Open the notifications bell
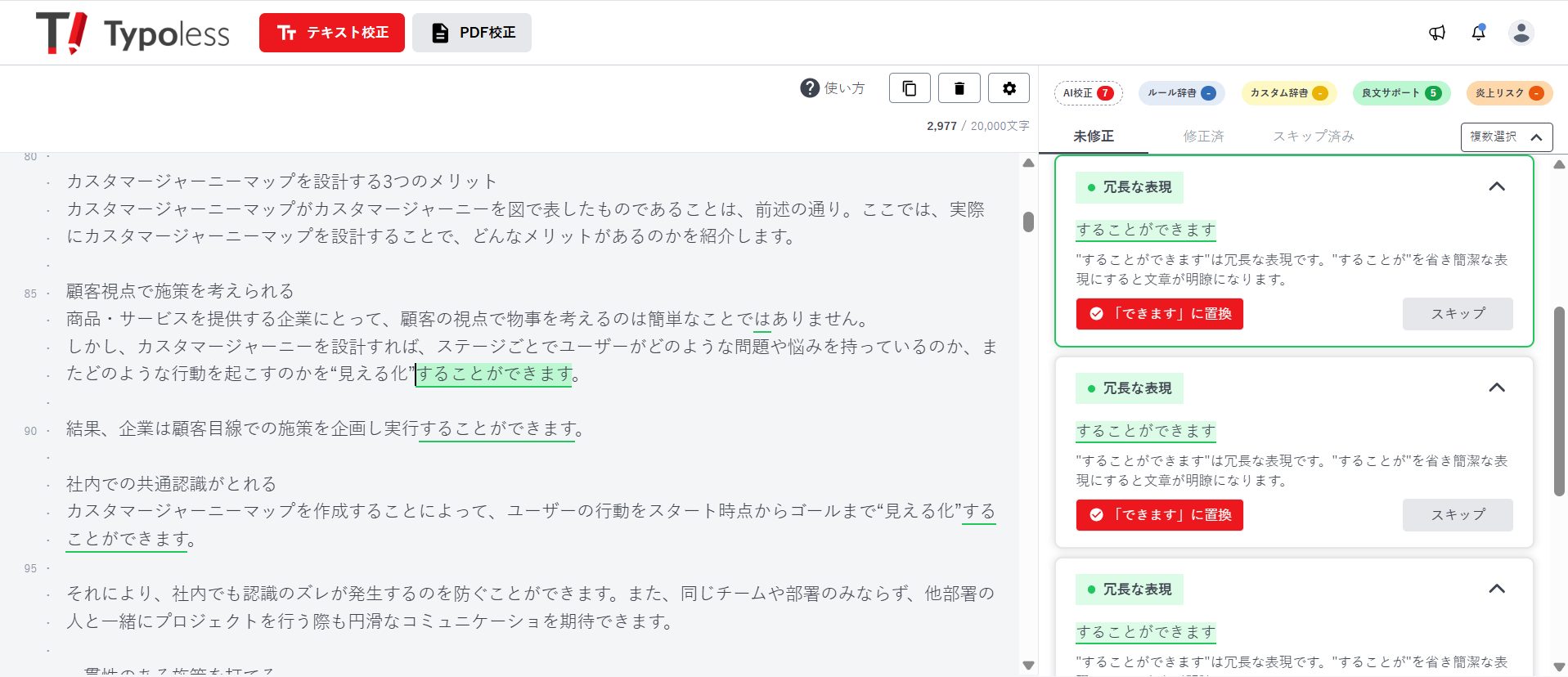Viewport: 1568px width, 677px height. pos(1478,33)
